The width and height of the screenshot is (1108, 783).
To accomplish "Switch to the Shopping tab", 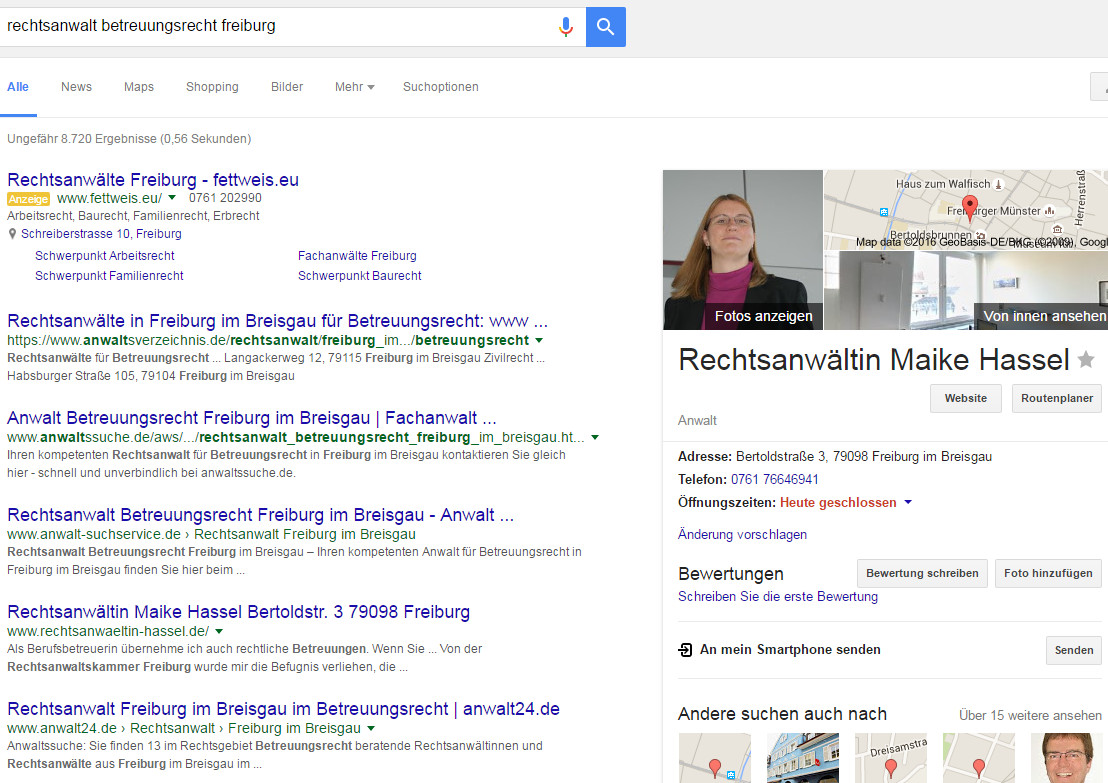I will 212,87.
